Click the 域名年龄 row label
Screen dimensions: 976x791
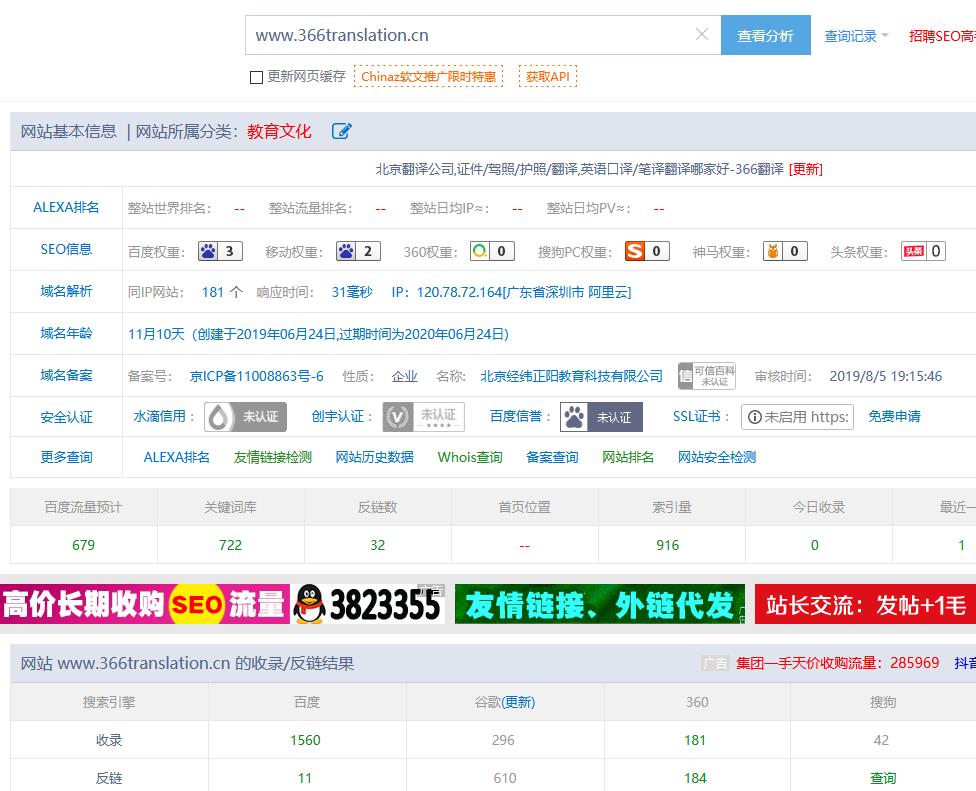click(x=66, y=333)
